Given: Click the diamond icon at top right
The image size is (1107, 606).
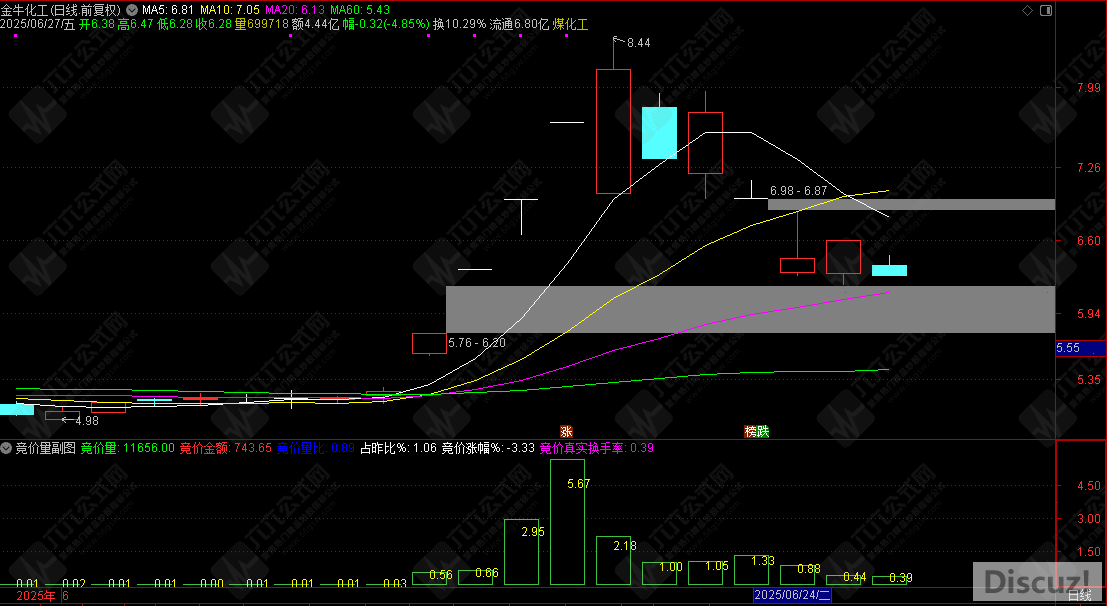Looking at the screenshot, I should click(1027, 10).
